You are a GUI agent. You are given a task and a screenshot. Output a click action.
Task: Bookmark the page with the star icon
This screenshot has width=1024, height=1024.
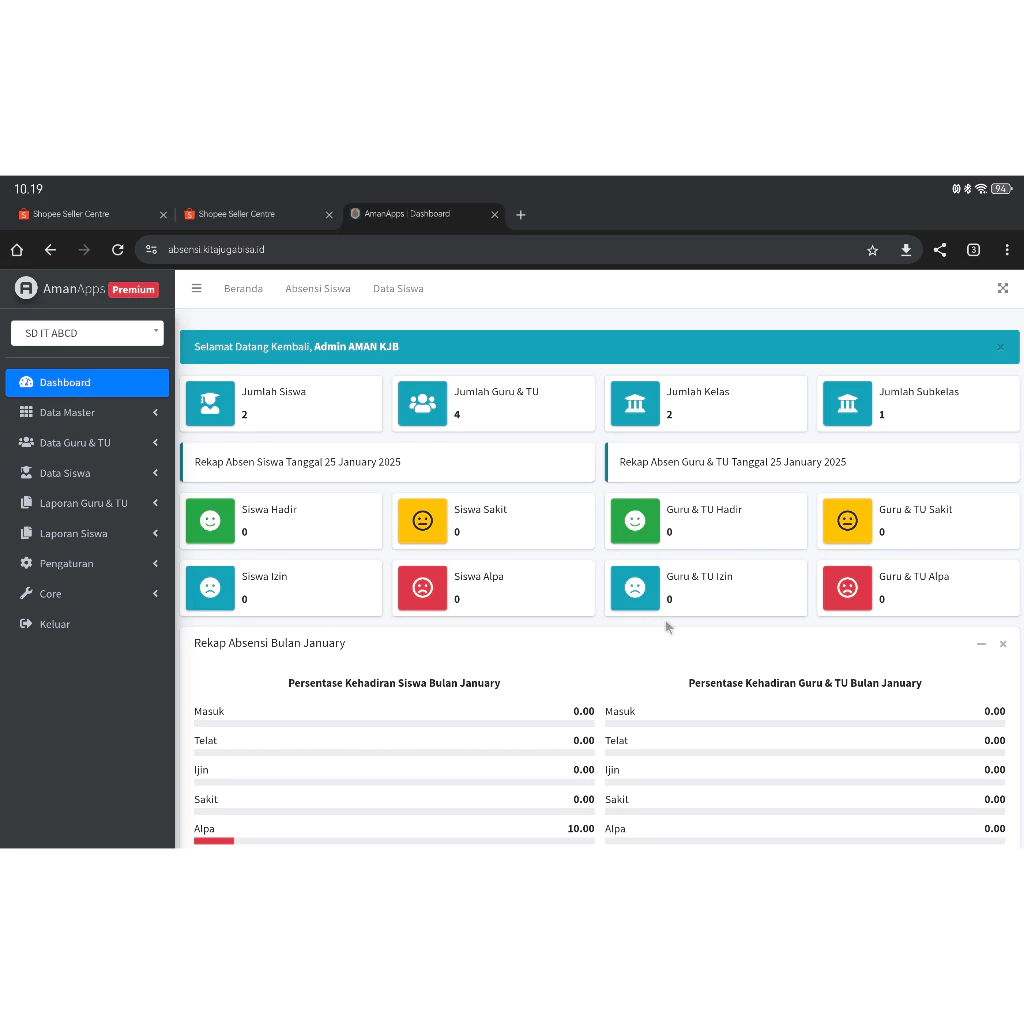872,250
